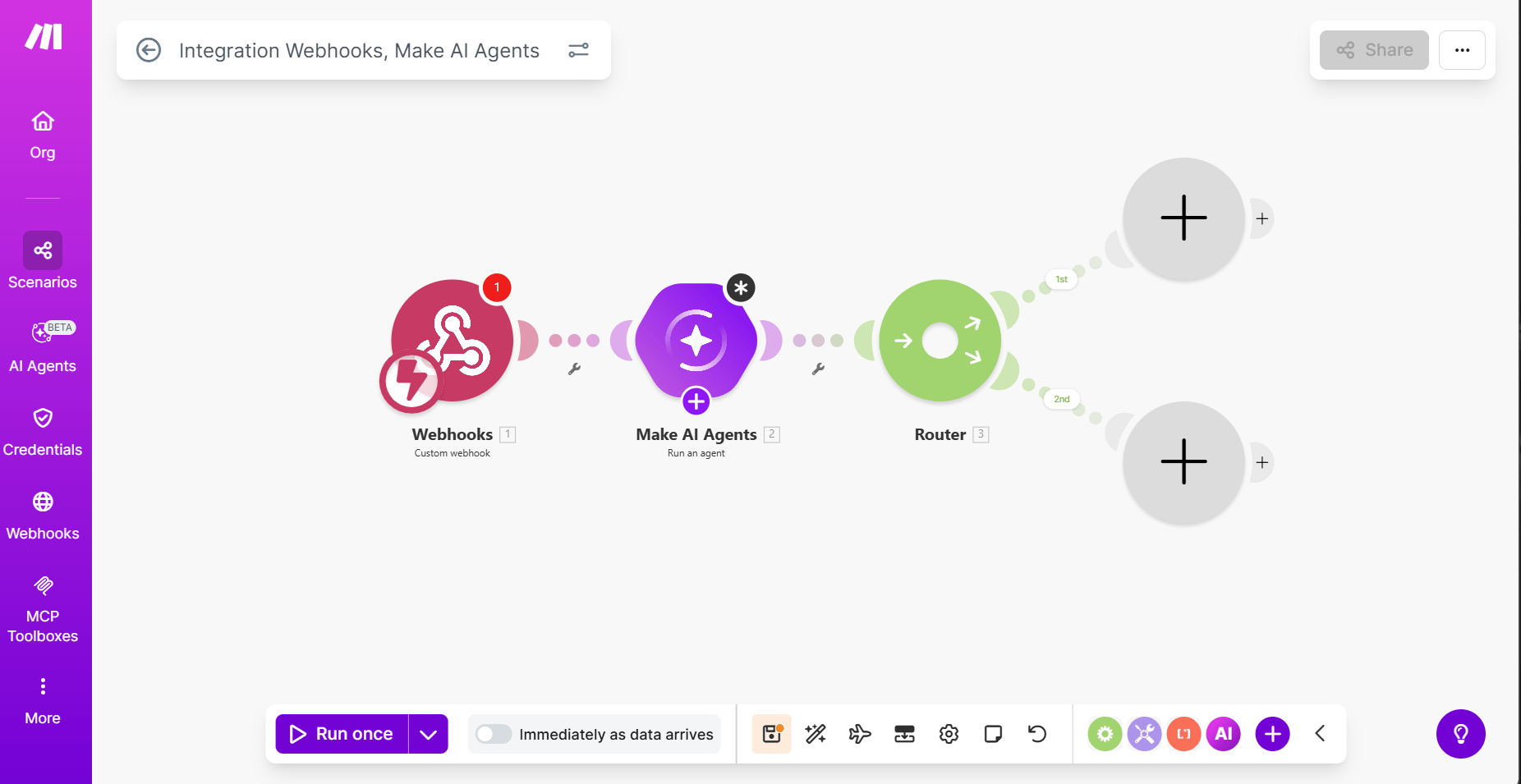Add a module on the 2nd route

(1184, 461)
